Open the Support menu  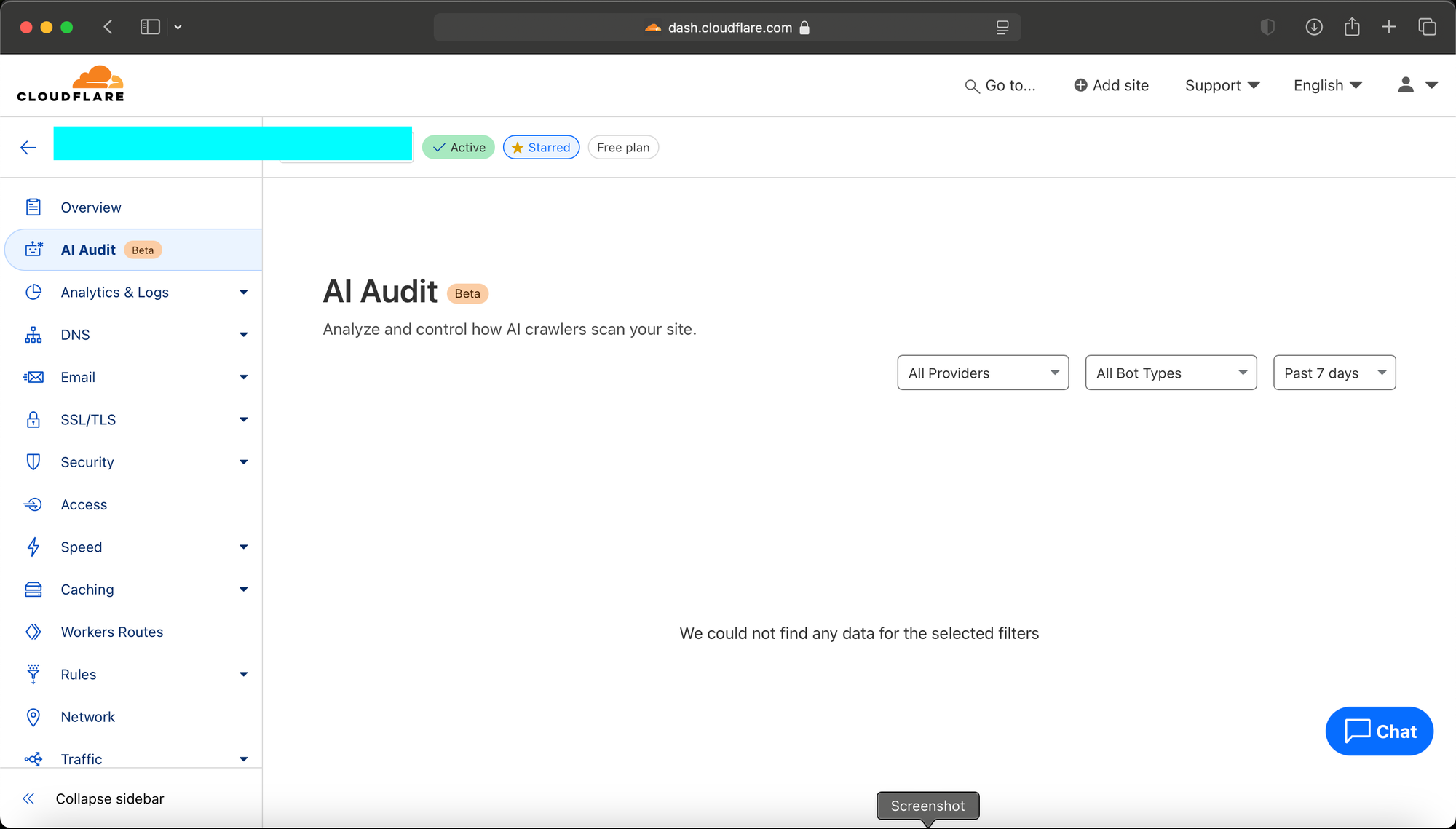click(1222, 85)
